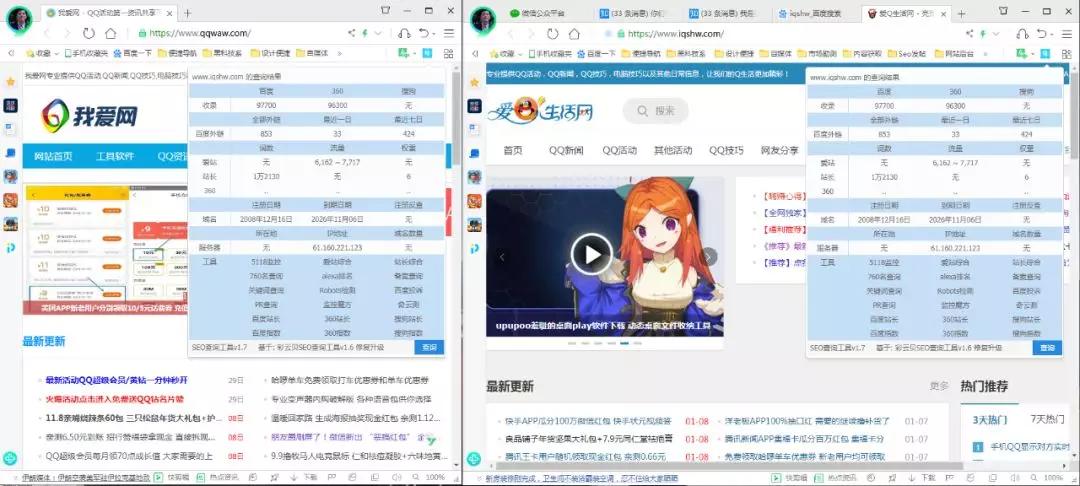Click headphone icon in right browser toolbar

[x=1023, y=33]
